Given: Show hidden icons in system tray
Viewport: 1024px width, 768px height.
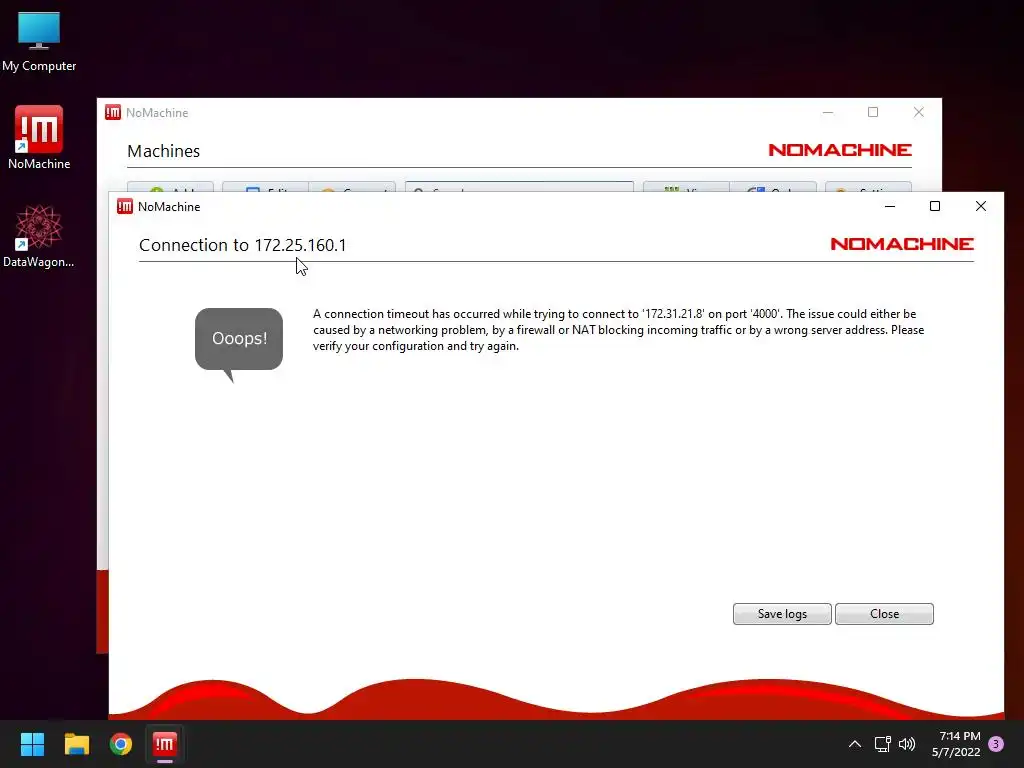Looking at the screenshot, I should (x=854, y=744).
